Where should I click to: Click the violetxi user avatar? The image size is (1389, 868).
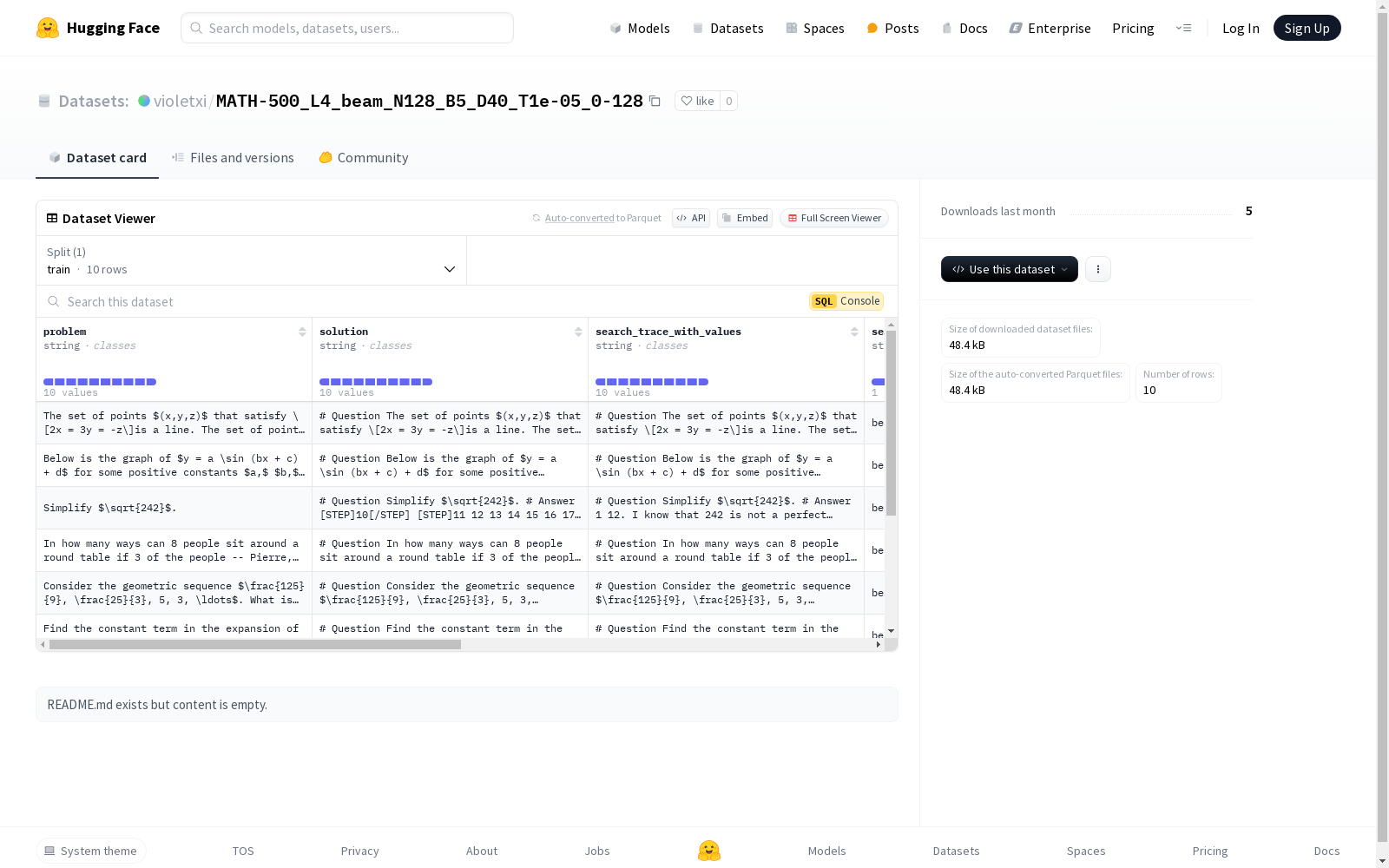click(144, 101)
